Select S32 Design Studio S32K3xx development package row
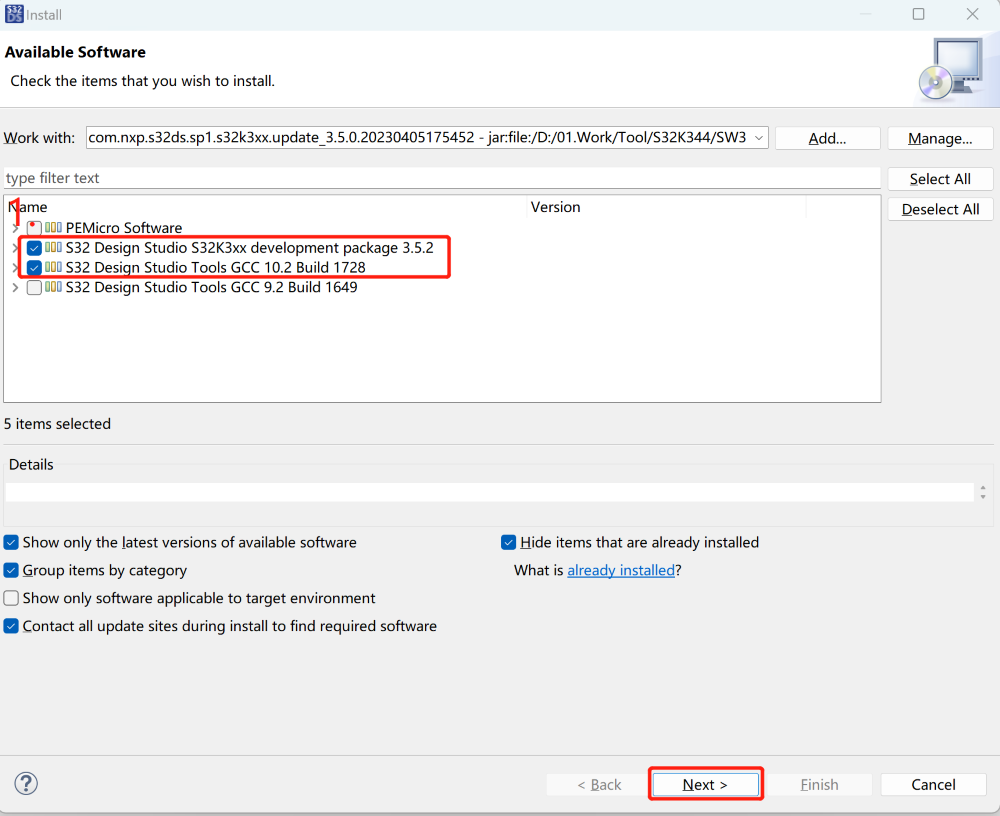 point(249,248)
